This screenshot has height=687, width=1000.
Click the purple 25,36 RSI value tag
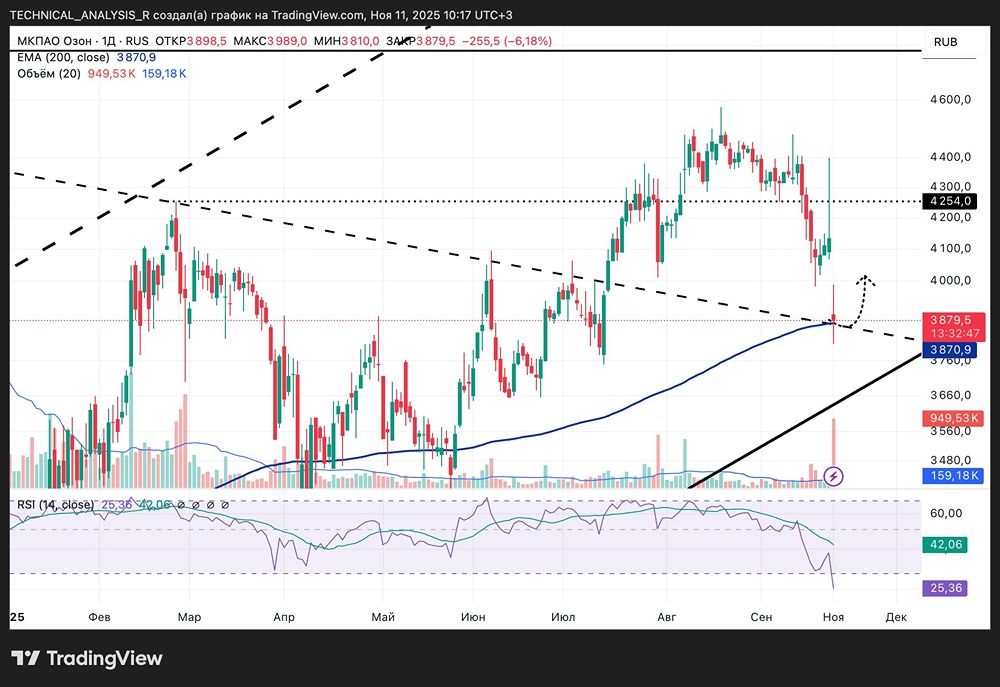[945, 587]
